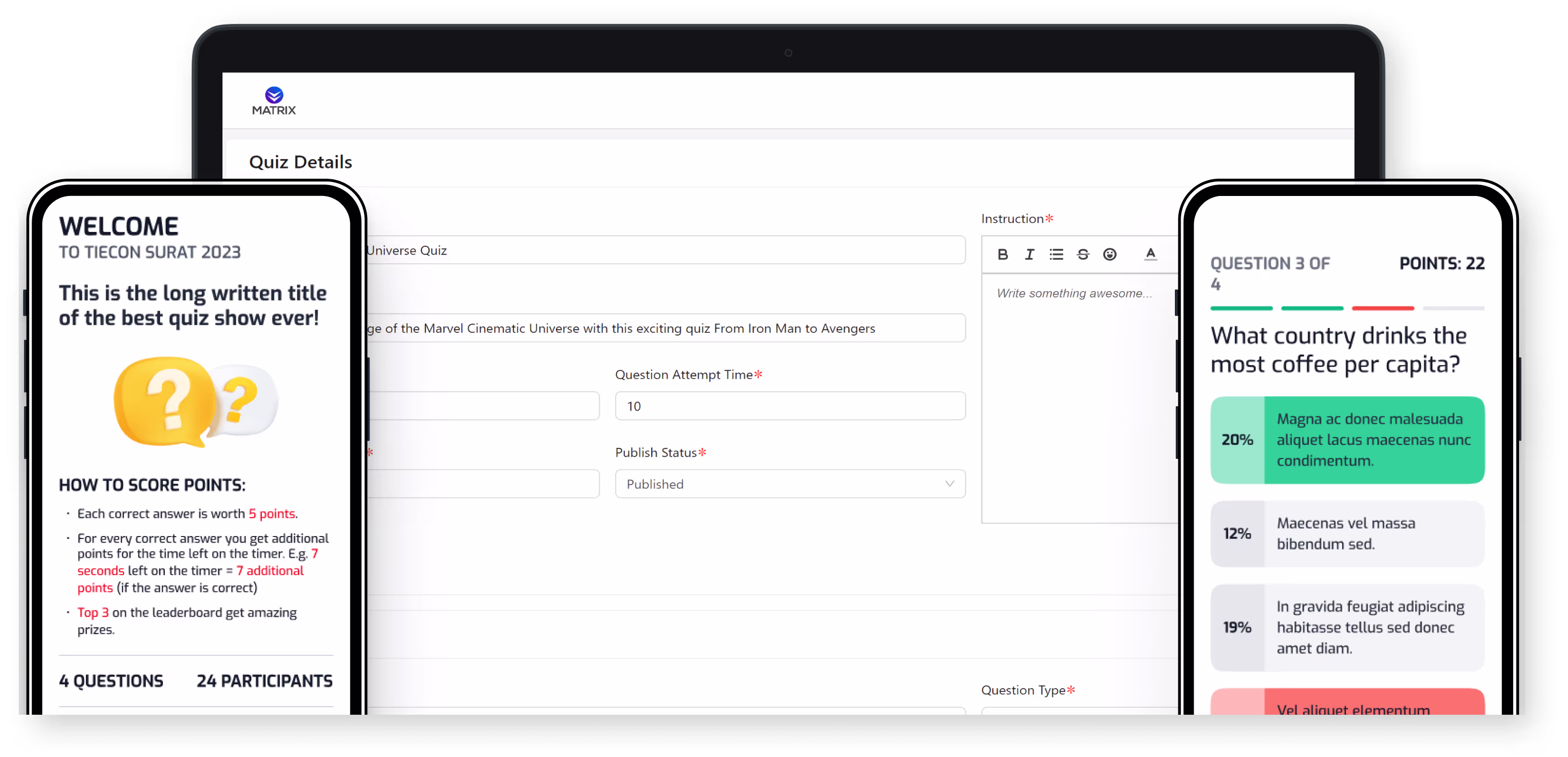This screenshot has height=757, width=1568.
Task: Collapse the Published selection using its chevron
Action: 950,484
